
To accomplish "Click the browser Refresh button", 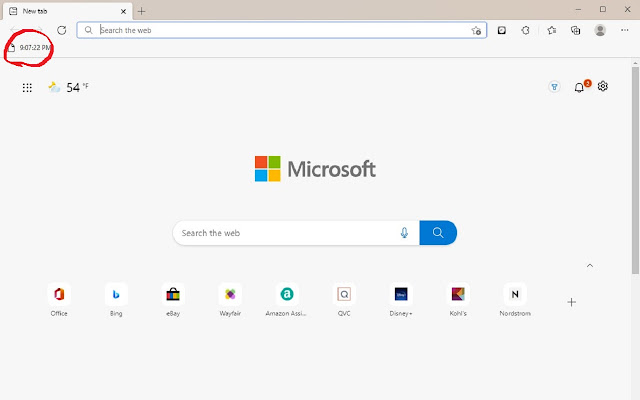I will click(x=62, y=30).
